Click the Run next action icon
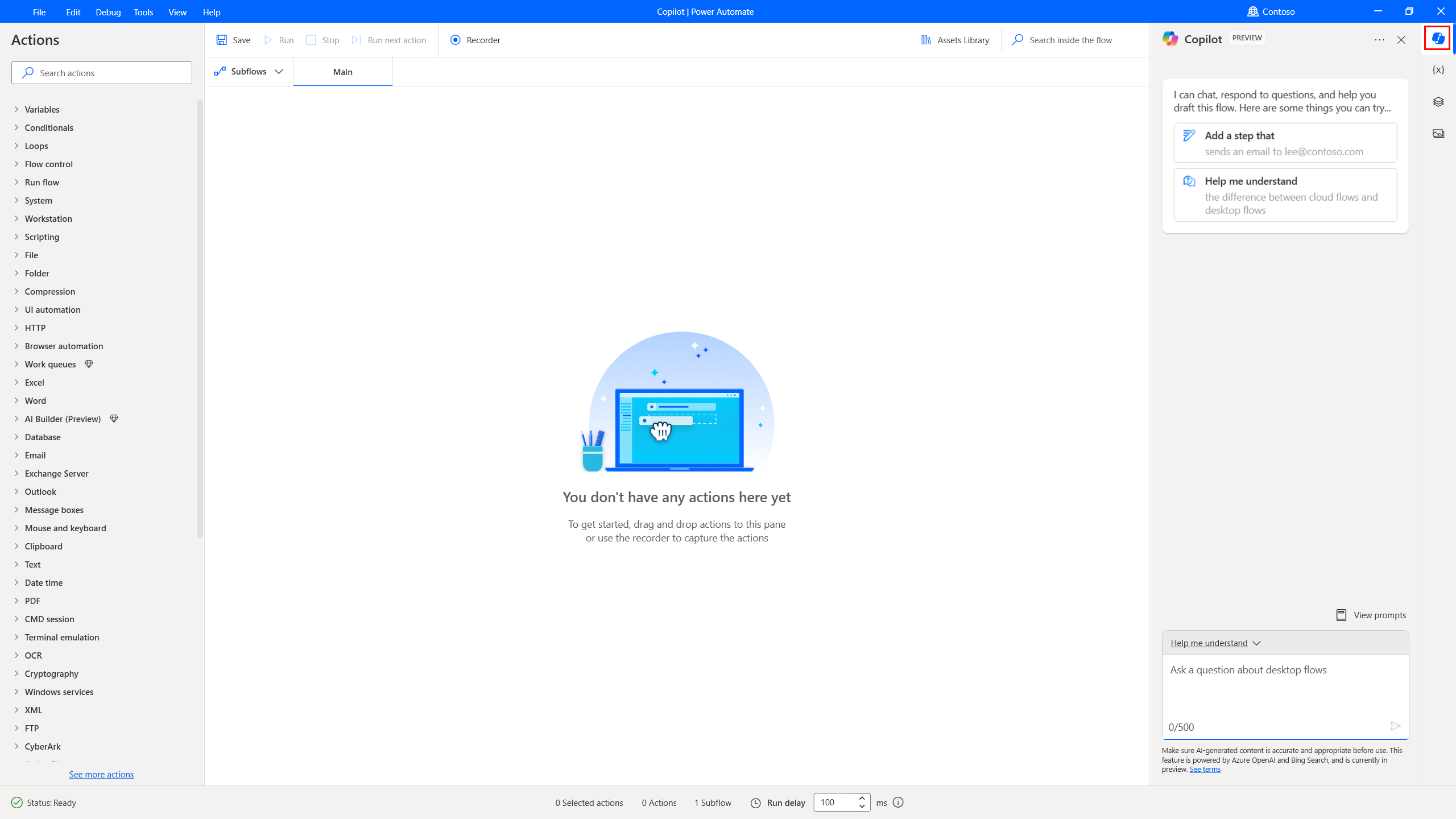The height and width of the screenshot is (819, 1456). coord(356,40)
